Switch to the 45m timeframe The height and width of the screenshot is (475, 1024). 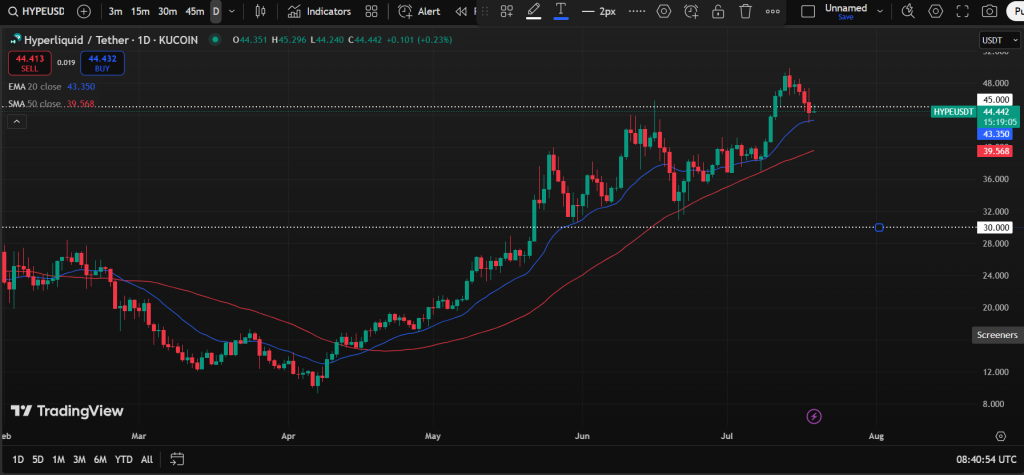(195, 11)
